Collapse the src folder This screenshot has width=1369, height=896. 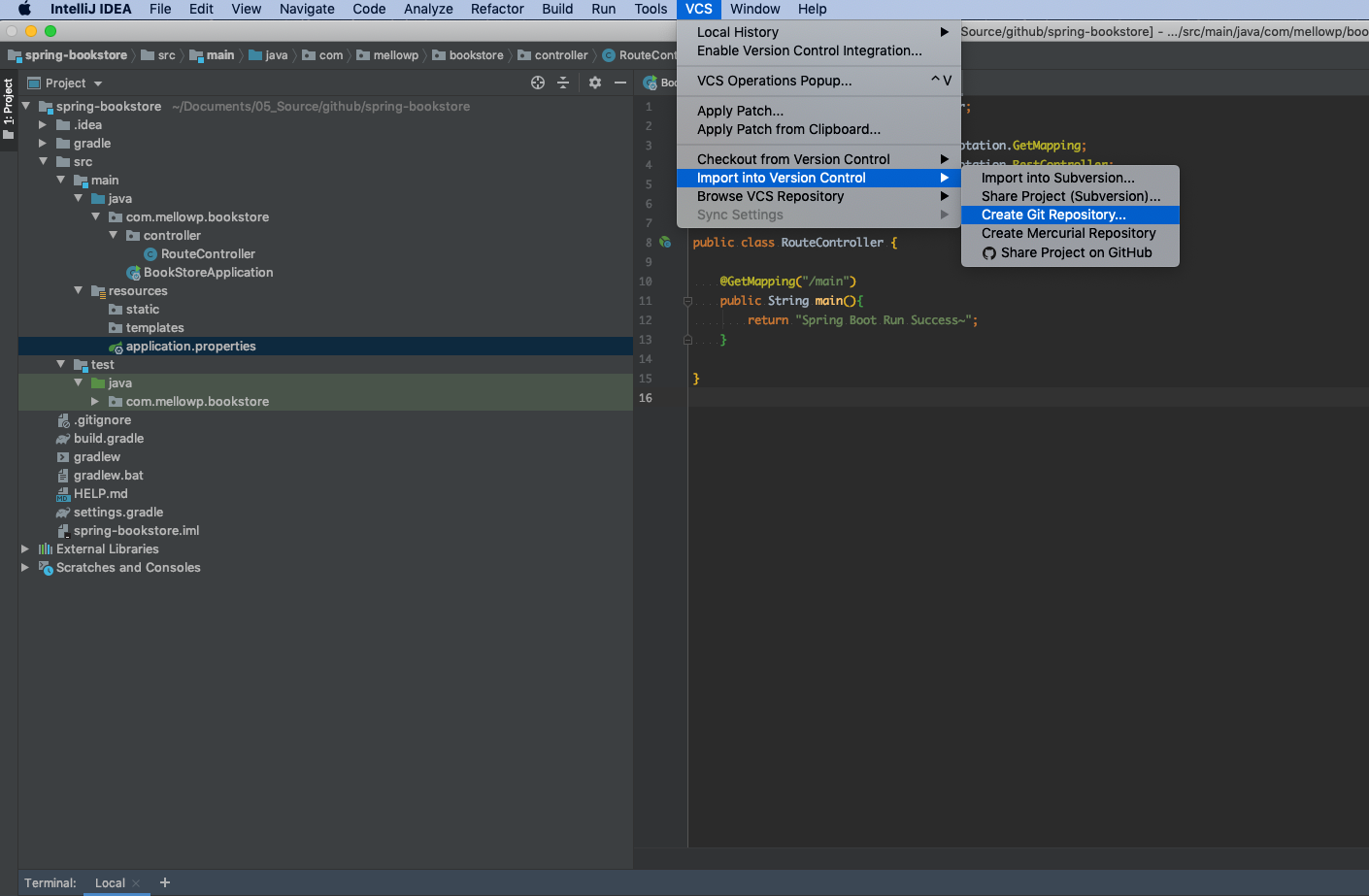point(43,162)
